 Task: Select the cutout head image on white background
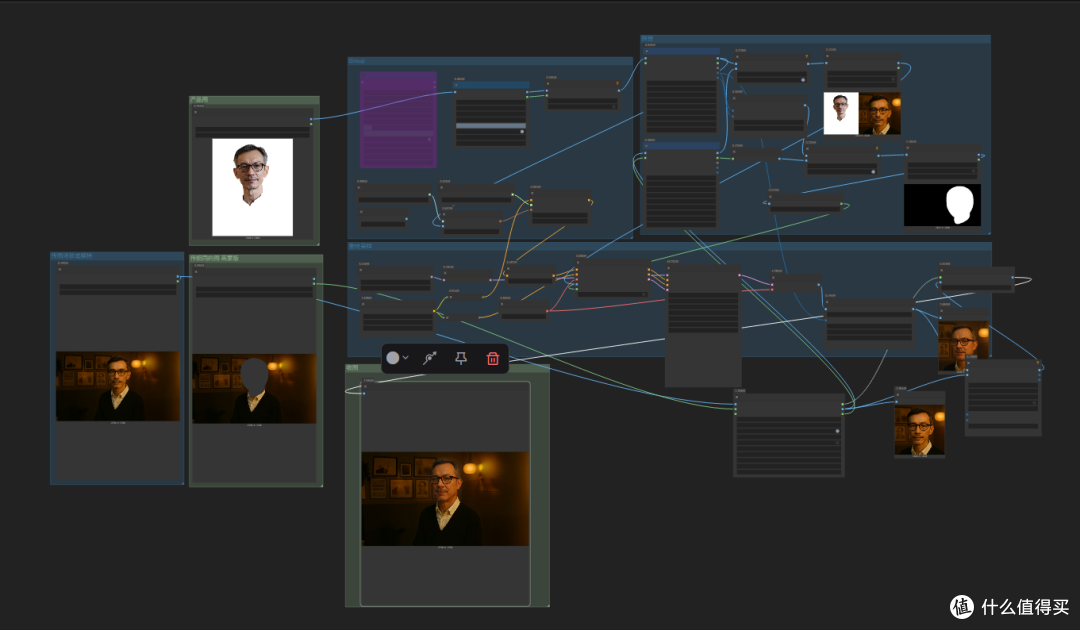252,187
